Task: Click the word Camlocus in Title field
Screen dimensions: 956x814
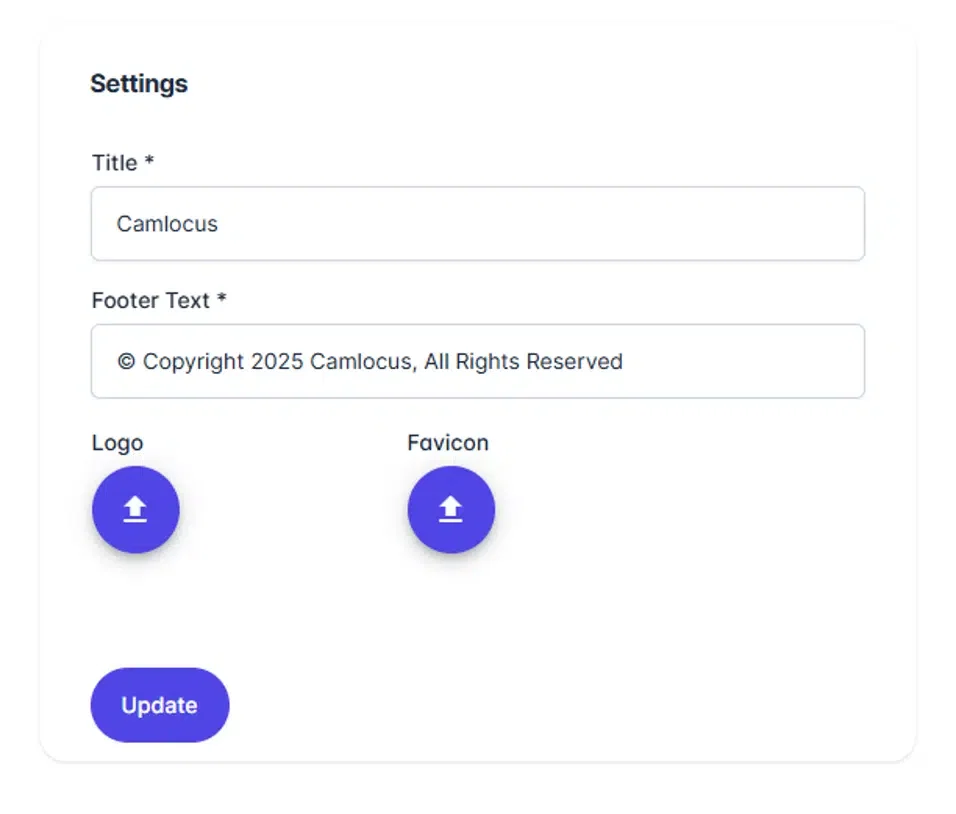Action: (x=167, y=224)
